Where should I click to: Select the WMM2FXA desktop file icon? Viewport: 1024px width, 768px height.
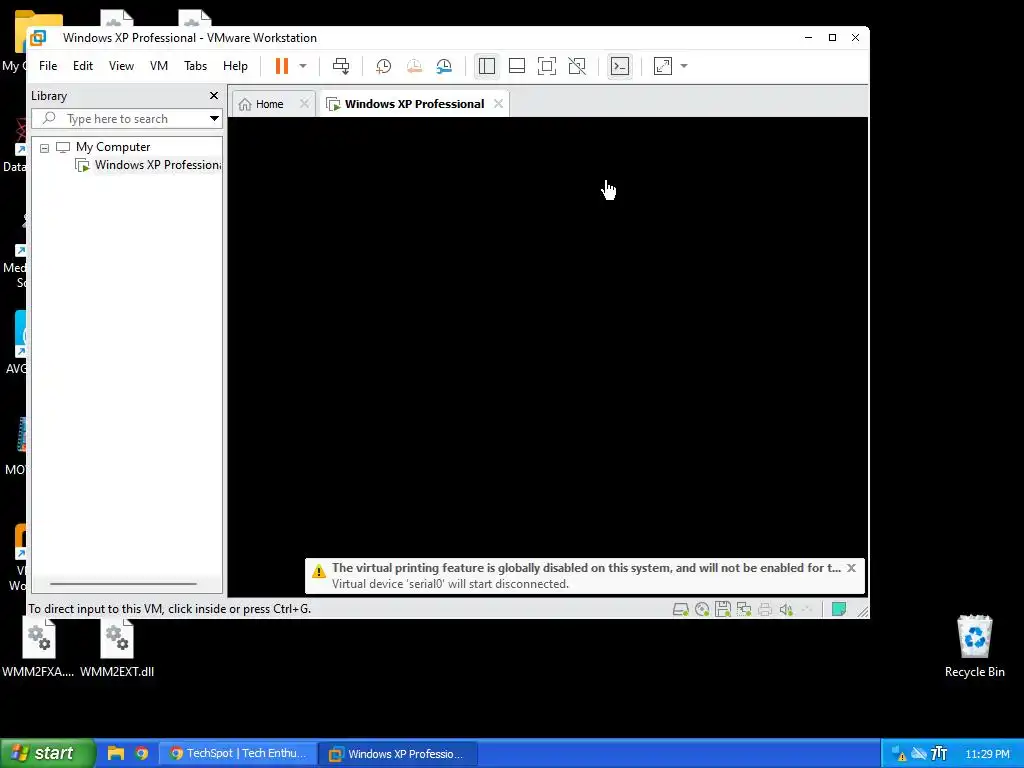coord(39,648)
